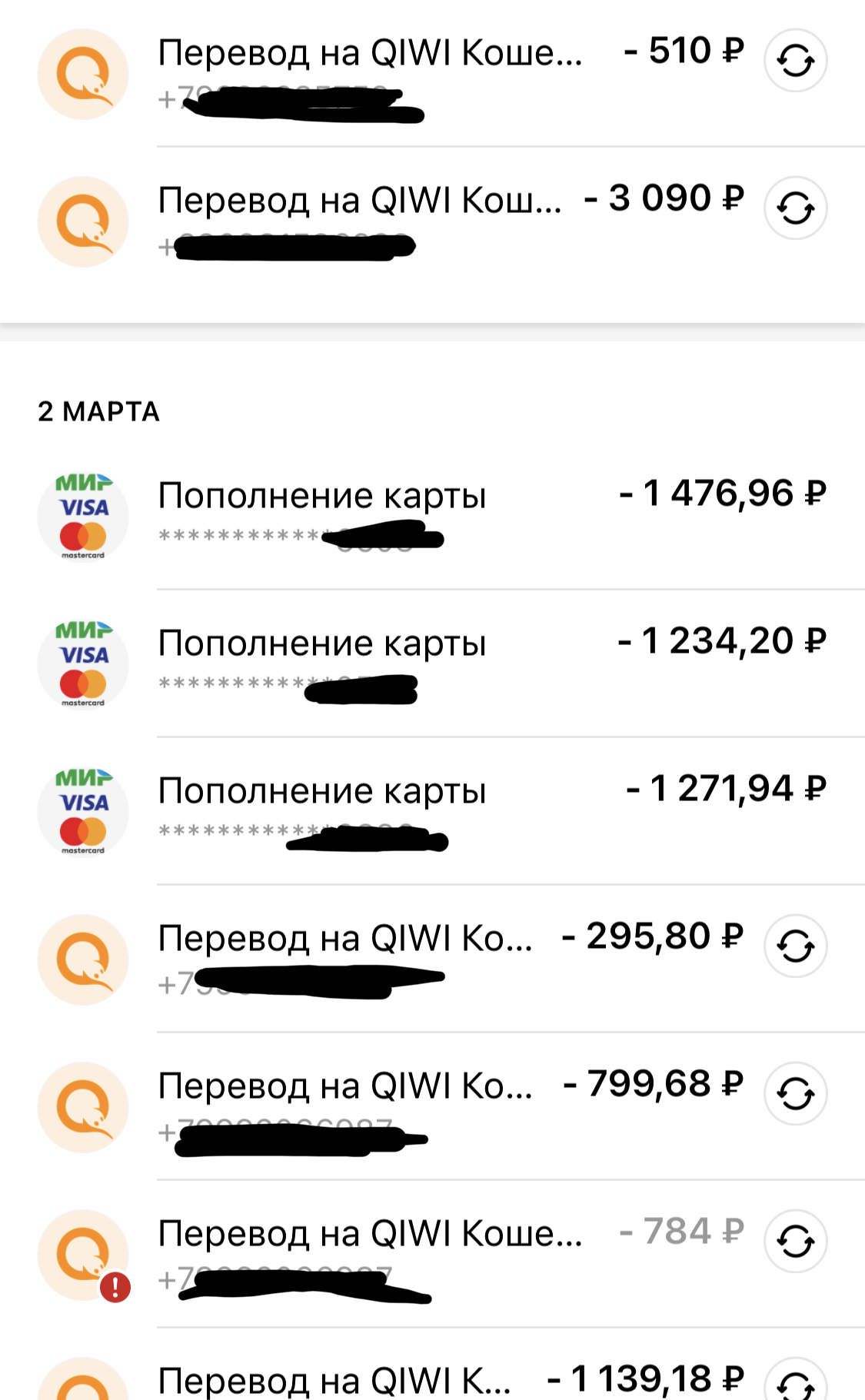Tap card icon of the 1 271,94 ₽ top-up
Viewport: 865px width, 1400px height.
[83, 811]
